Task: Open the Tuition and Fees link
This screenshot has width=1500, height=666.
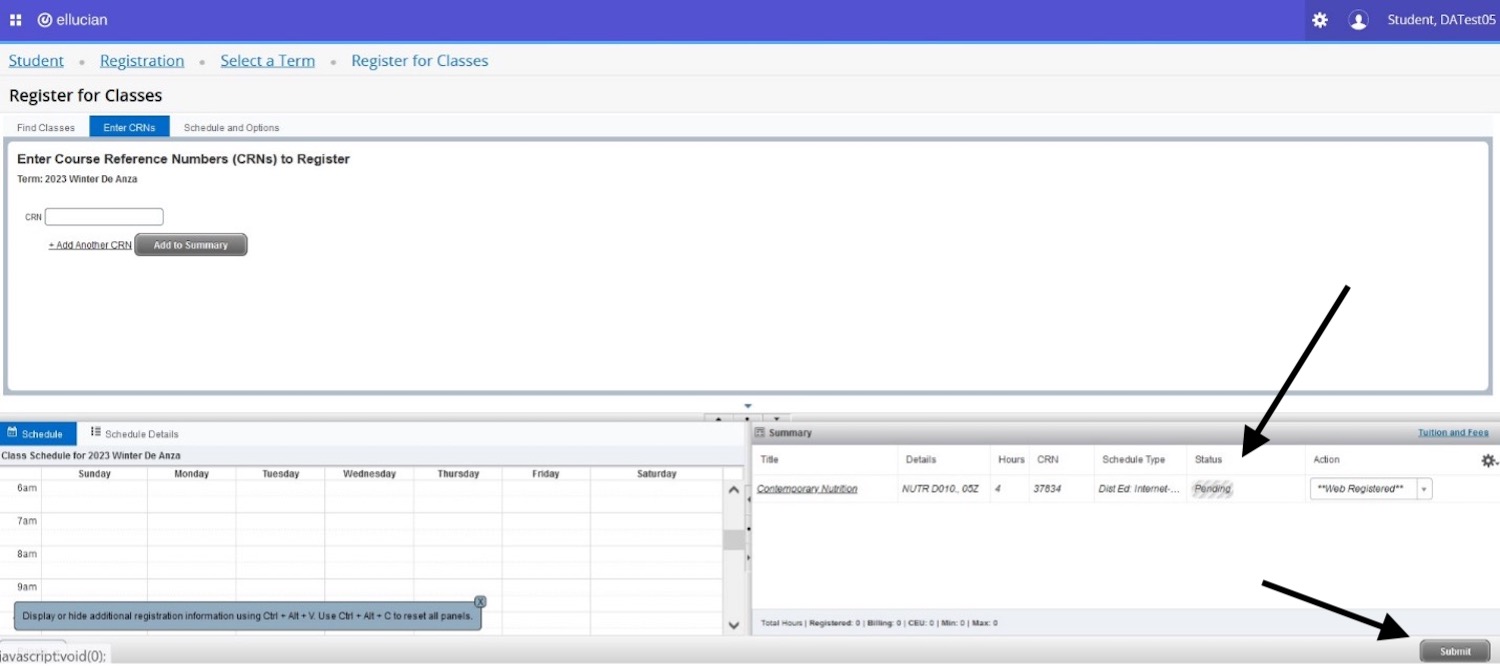Action: tap(1452, 433)
